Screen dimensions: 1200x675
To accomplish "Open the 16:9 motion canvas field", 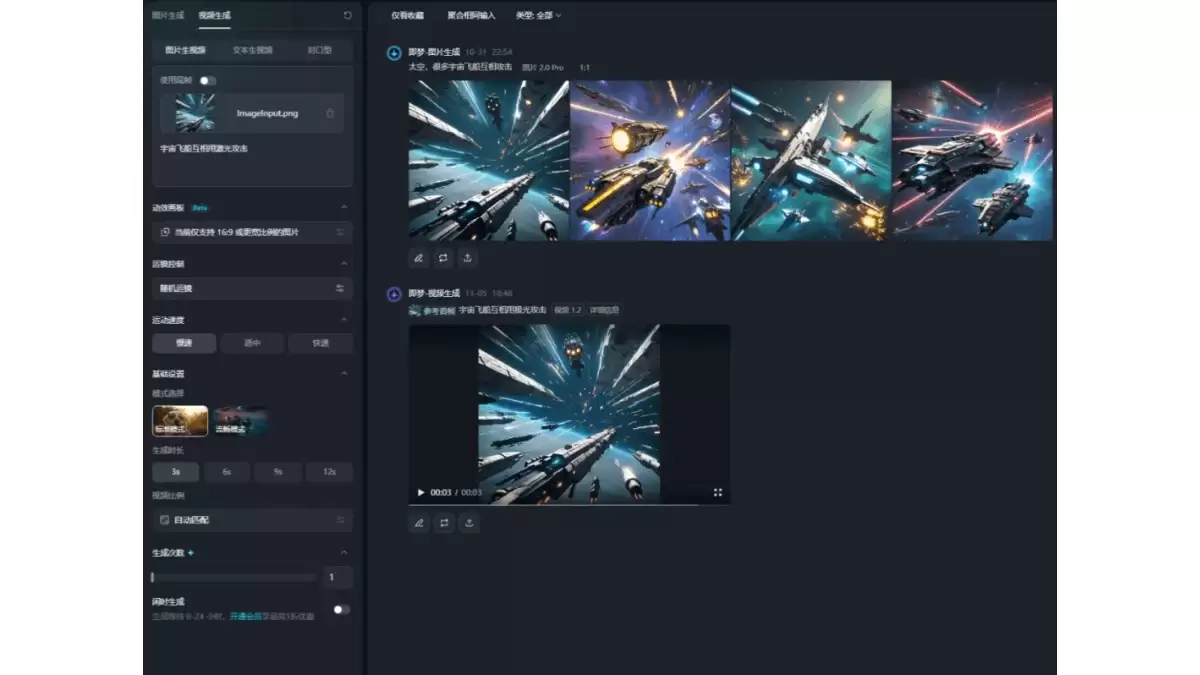I will click(x=252, y=232).
